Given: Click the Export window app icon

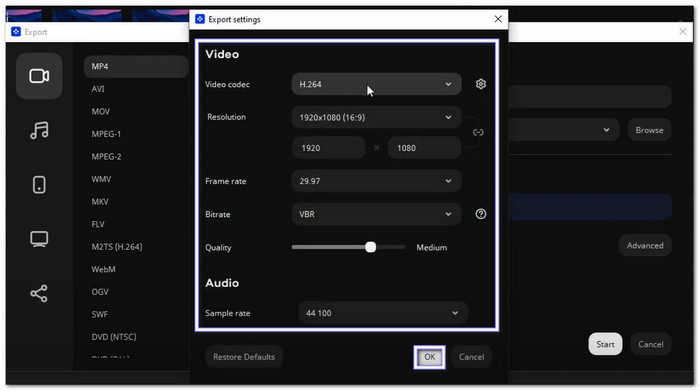Looking at the screenshot, I should 16,32.
